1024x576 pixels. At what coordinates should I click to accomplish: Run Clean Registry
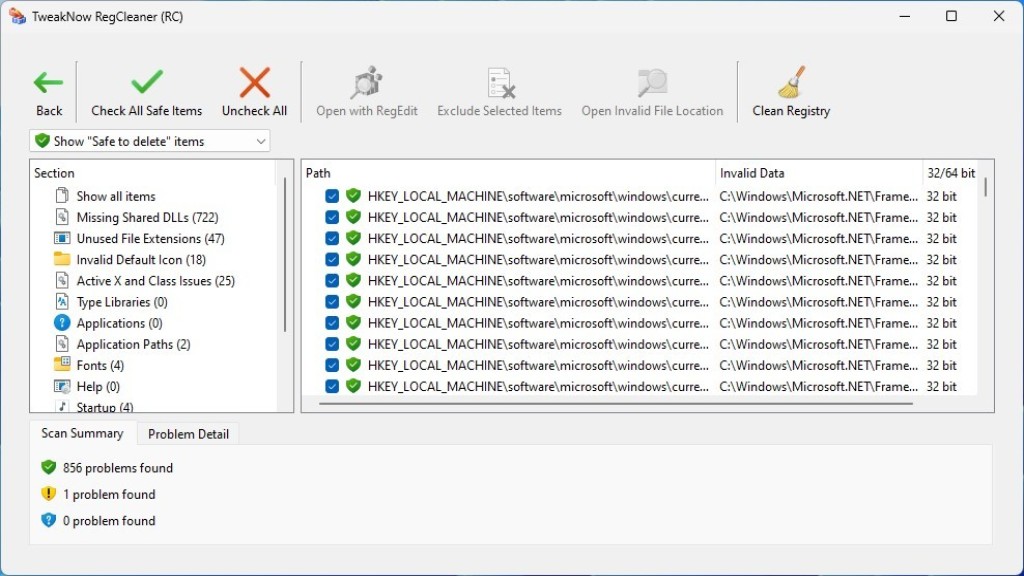coord(791,88)
